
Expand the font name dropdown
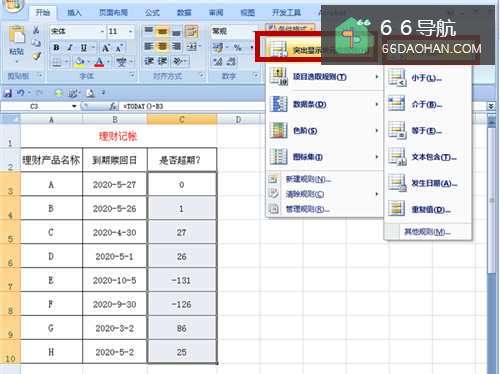pyautogui.click(x=102, y=32)
